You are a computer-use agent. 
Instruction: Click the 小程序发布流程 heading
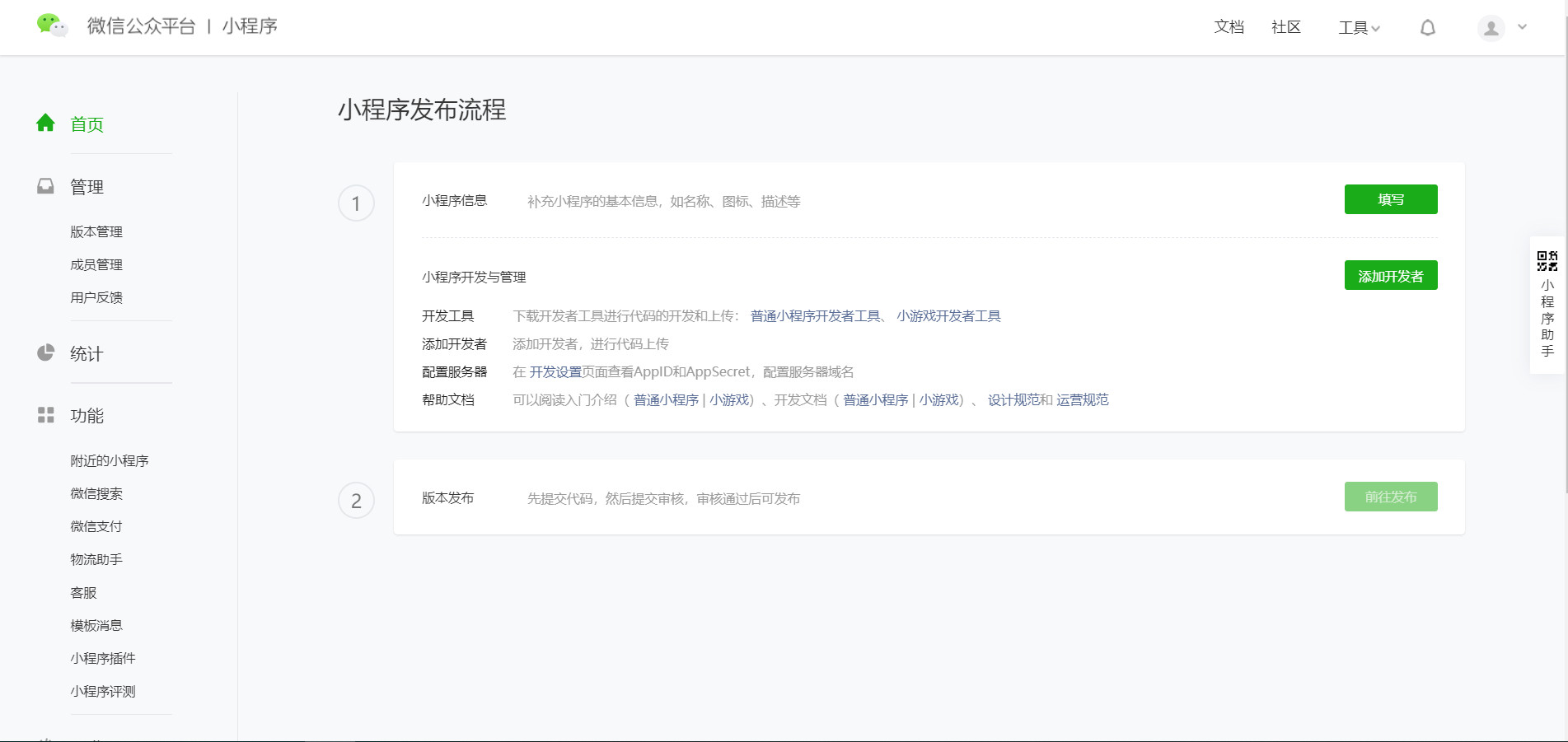tap(422, 110)
